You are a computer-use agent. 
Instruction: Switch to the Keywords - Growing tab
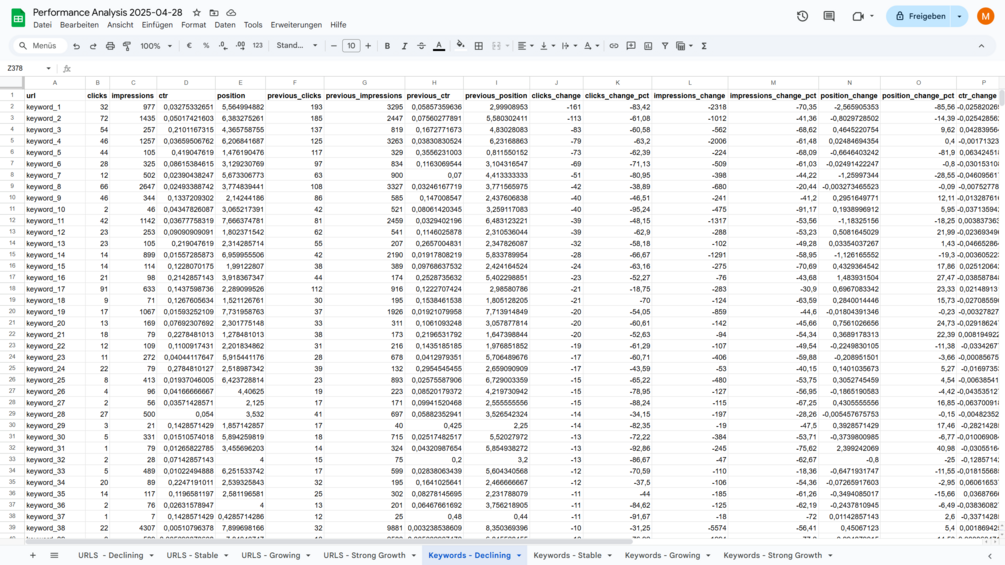point(662,555)
